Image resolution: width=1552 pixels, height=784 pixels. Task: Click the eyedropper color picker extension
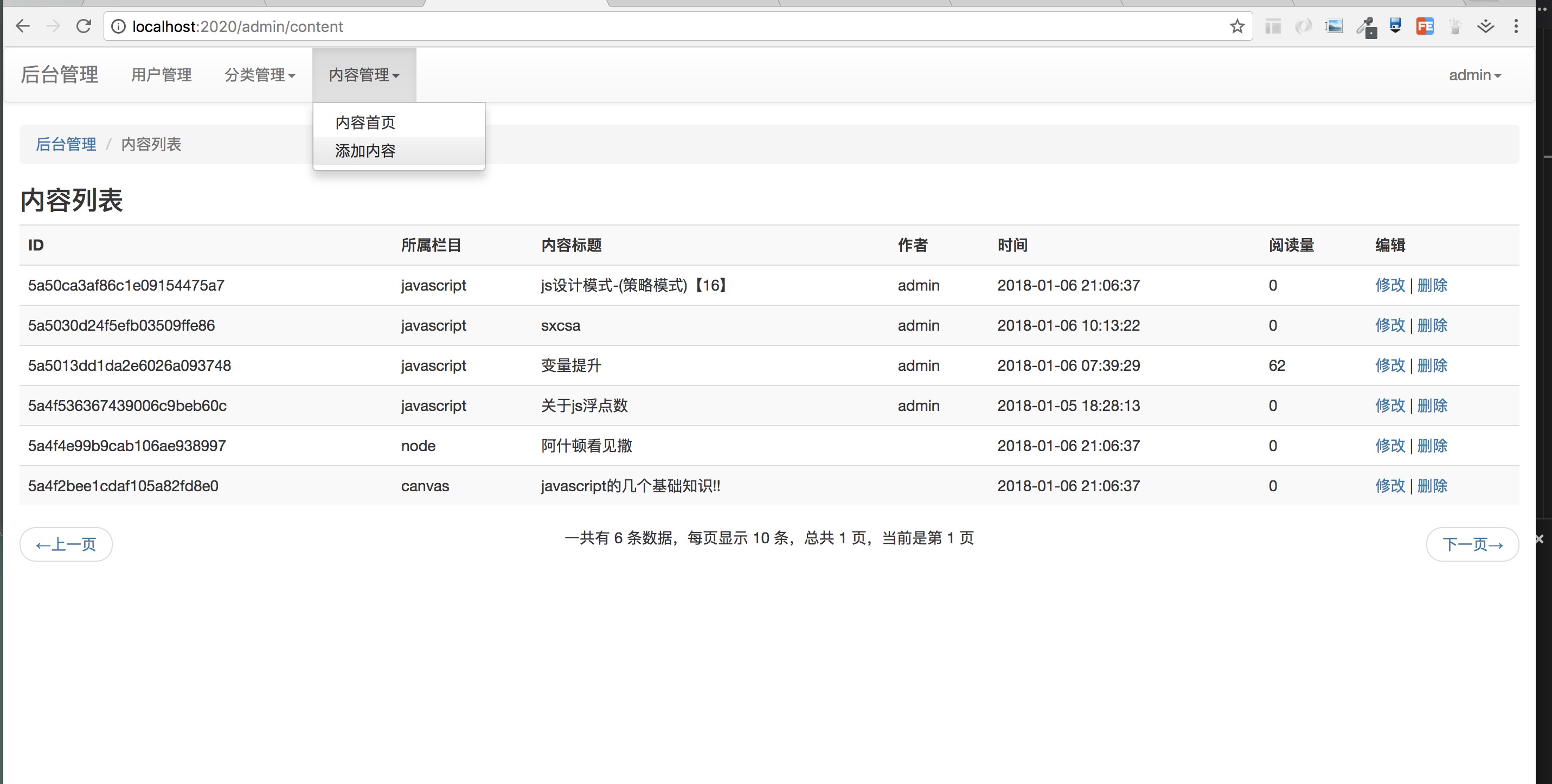(1365, 27)
